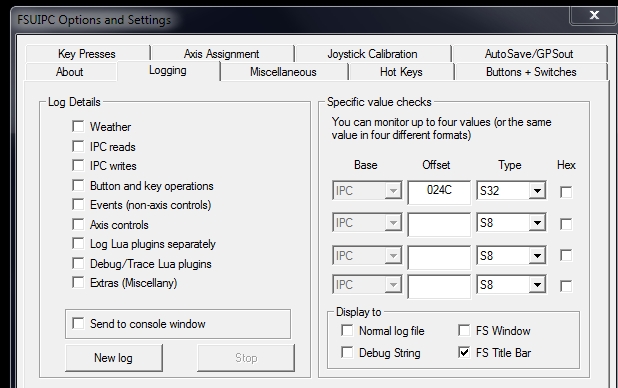Switch to Hot Keys tab
Image resolution: width=618 pixels, height=388 pixels.
pyautogui.click(x=401, y=72)
